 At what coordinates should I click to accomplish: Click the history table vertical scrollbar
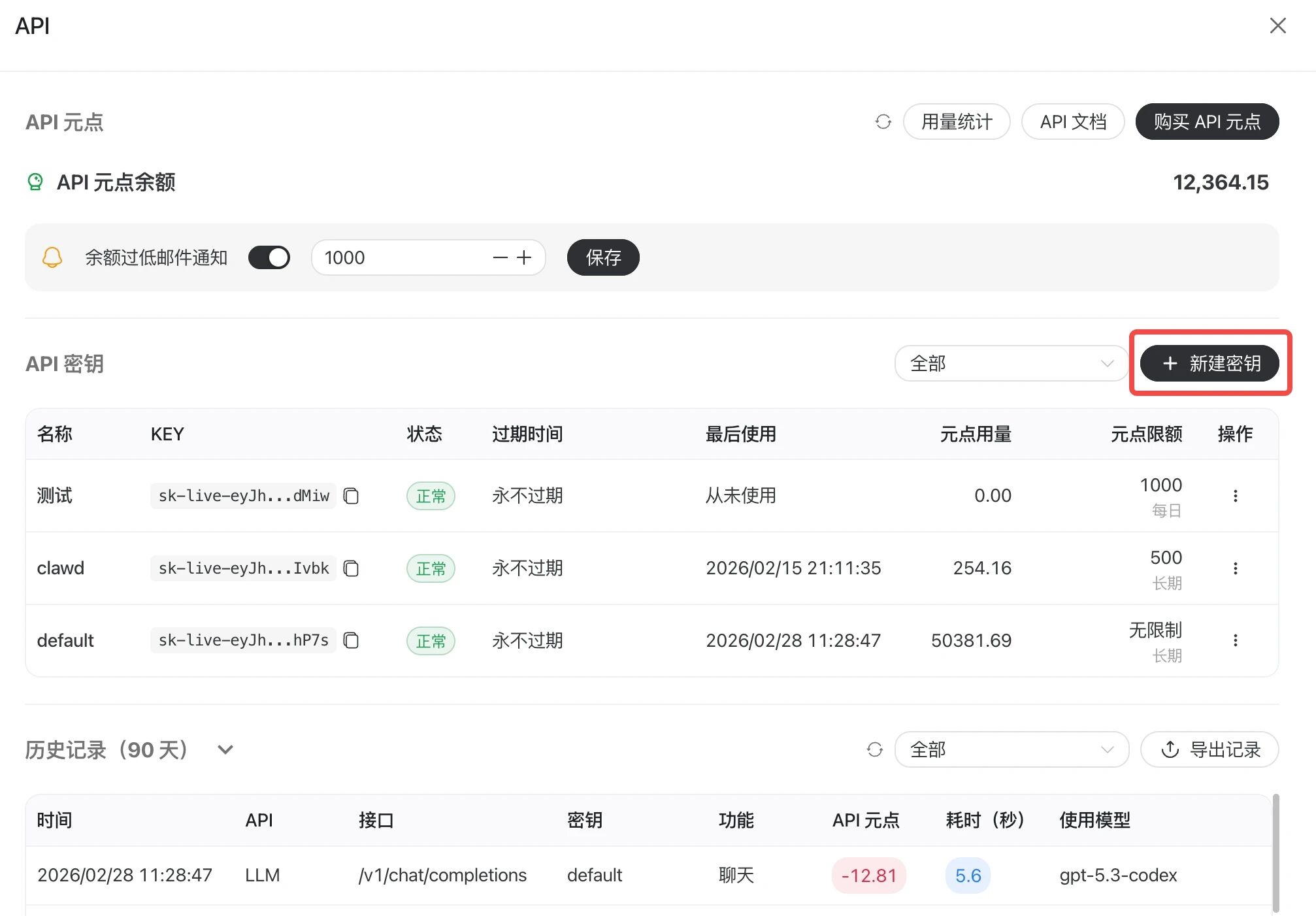pos(1275,853)
